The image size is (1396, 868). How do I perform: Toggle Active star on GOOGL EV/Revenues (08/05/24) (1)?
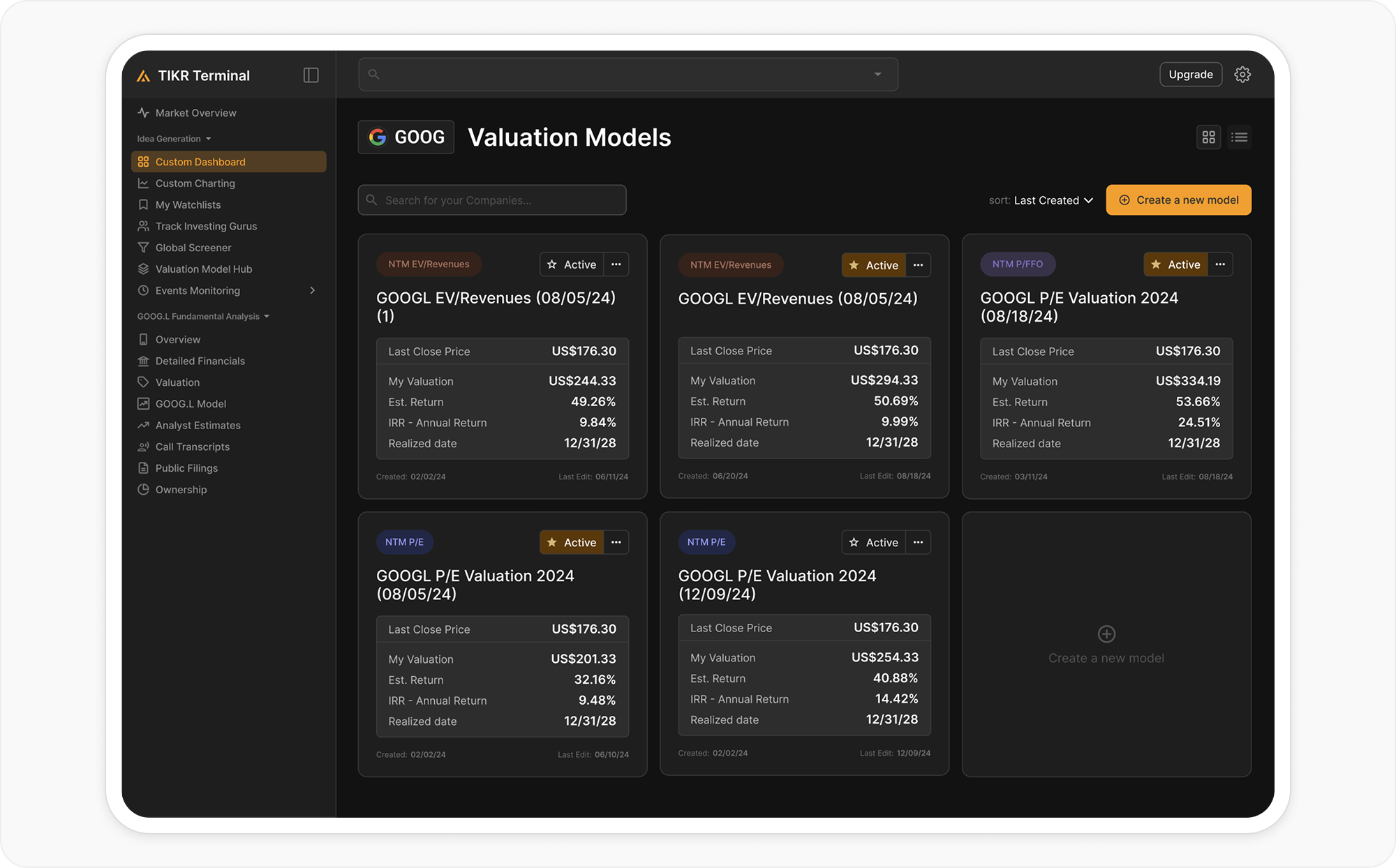tap(572, 264)
